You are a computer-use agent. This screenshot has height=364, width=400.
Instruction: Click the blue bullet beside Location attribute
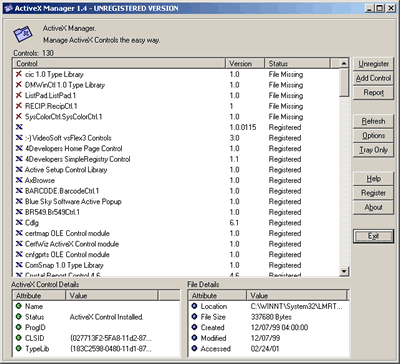[194, 306]
